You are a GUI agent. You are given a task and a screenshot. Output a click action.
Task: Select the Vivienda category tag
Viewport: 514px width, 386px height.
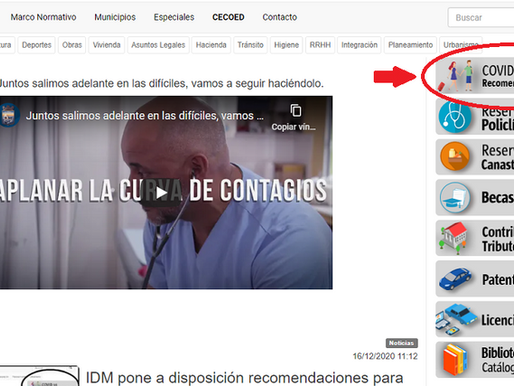[107, 45]
